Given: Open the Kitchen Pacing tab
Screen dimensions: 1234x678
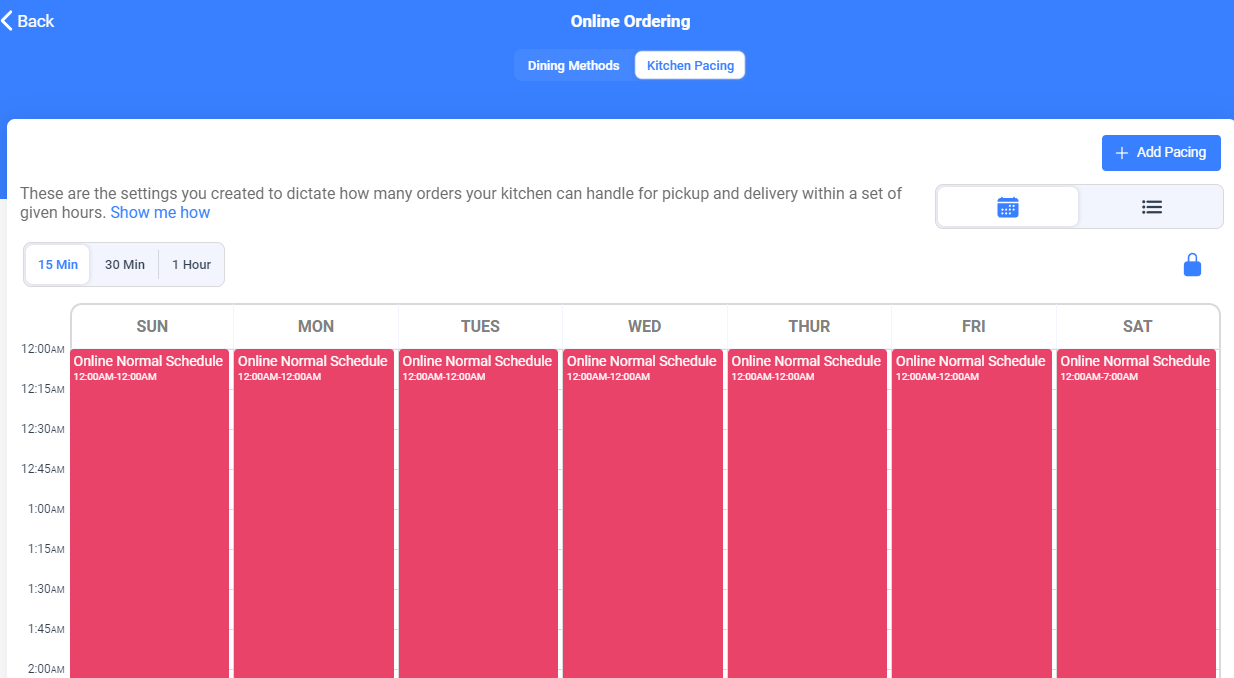Looking at the screenshot, I should tap(690, 66).
